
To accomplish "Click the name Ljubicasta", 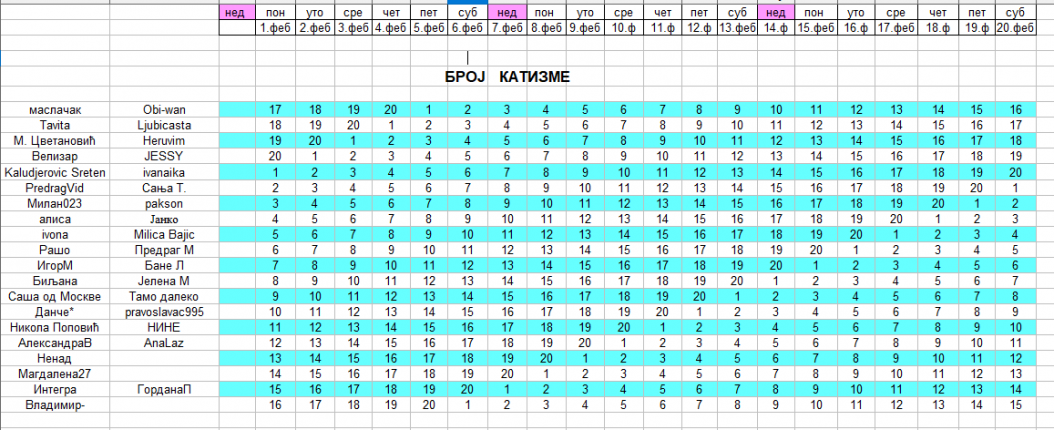I will (x=164, y=125).
